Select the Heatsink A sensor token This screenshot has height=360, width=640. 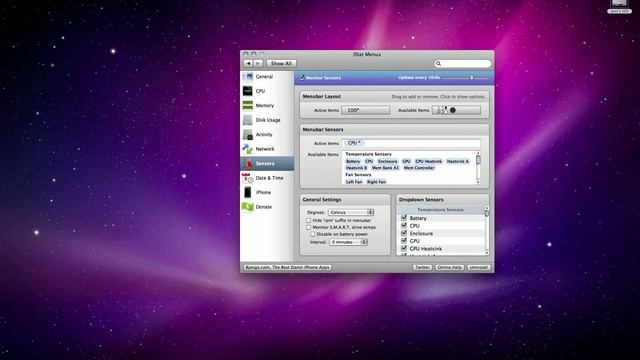pos(458,162)
